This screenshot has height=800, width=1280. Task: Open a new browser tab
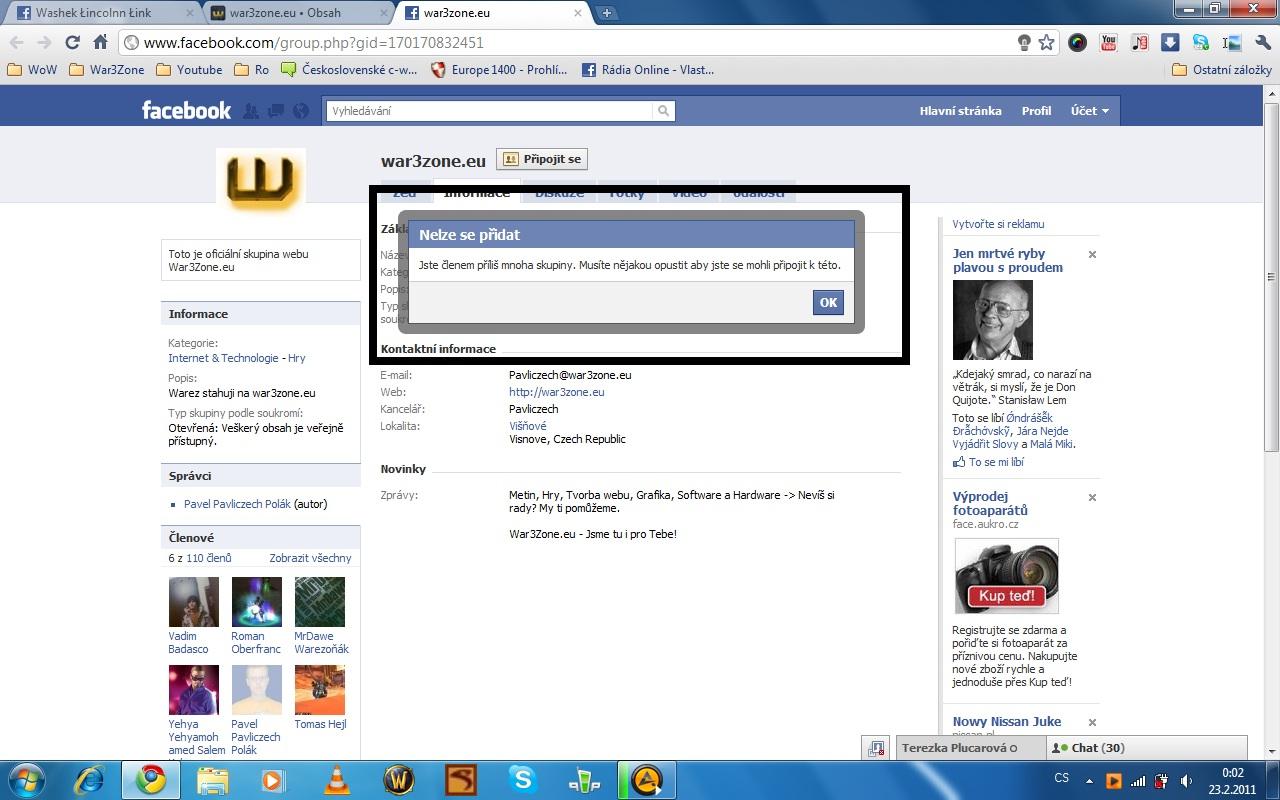(607, 13)
